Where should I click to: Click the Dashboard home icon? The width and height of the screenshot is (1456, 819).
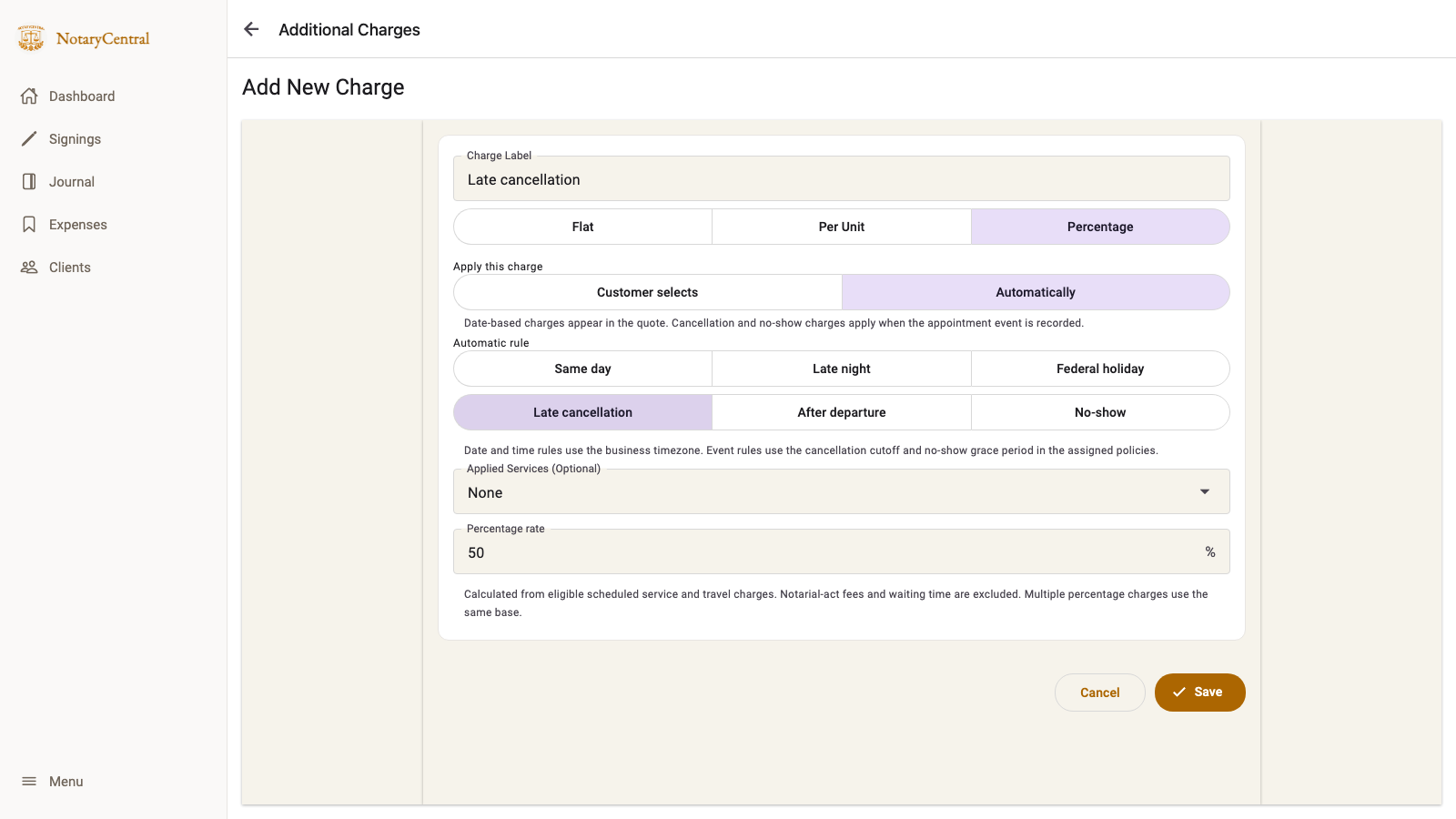pos(29,96)
